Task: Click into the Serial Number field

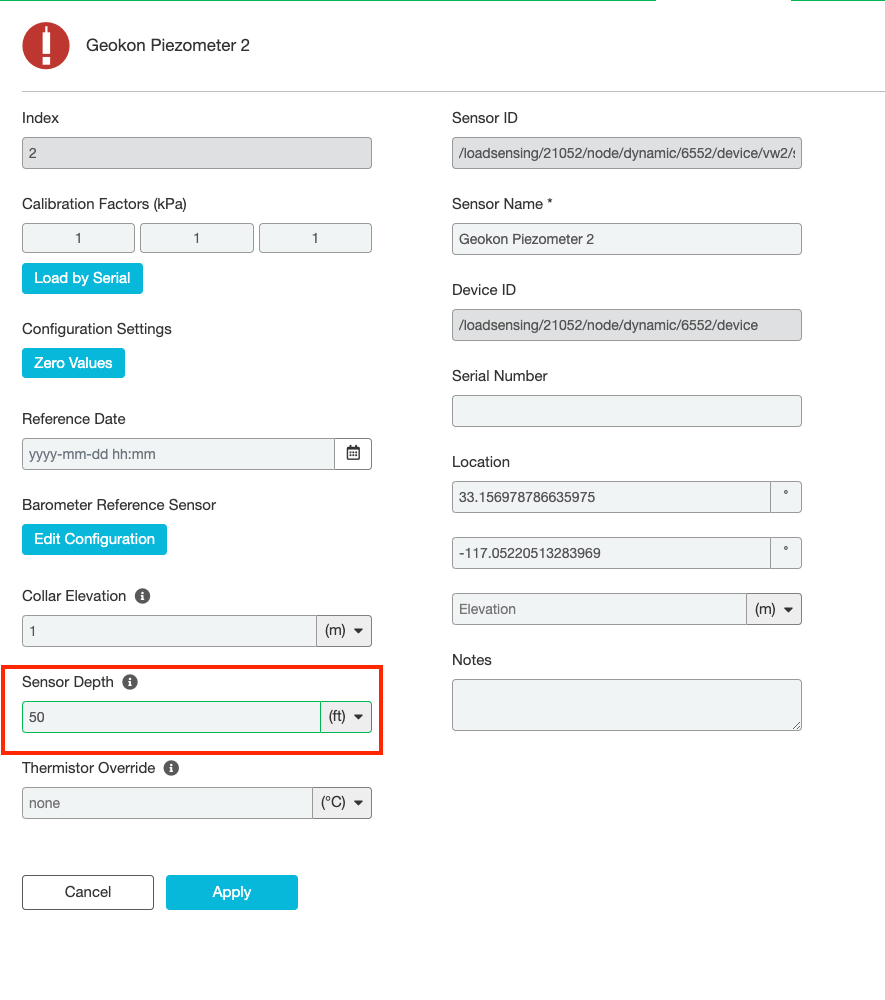Action: pos(627,411)
